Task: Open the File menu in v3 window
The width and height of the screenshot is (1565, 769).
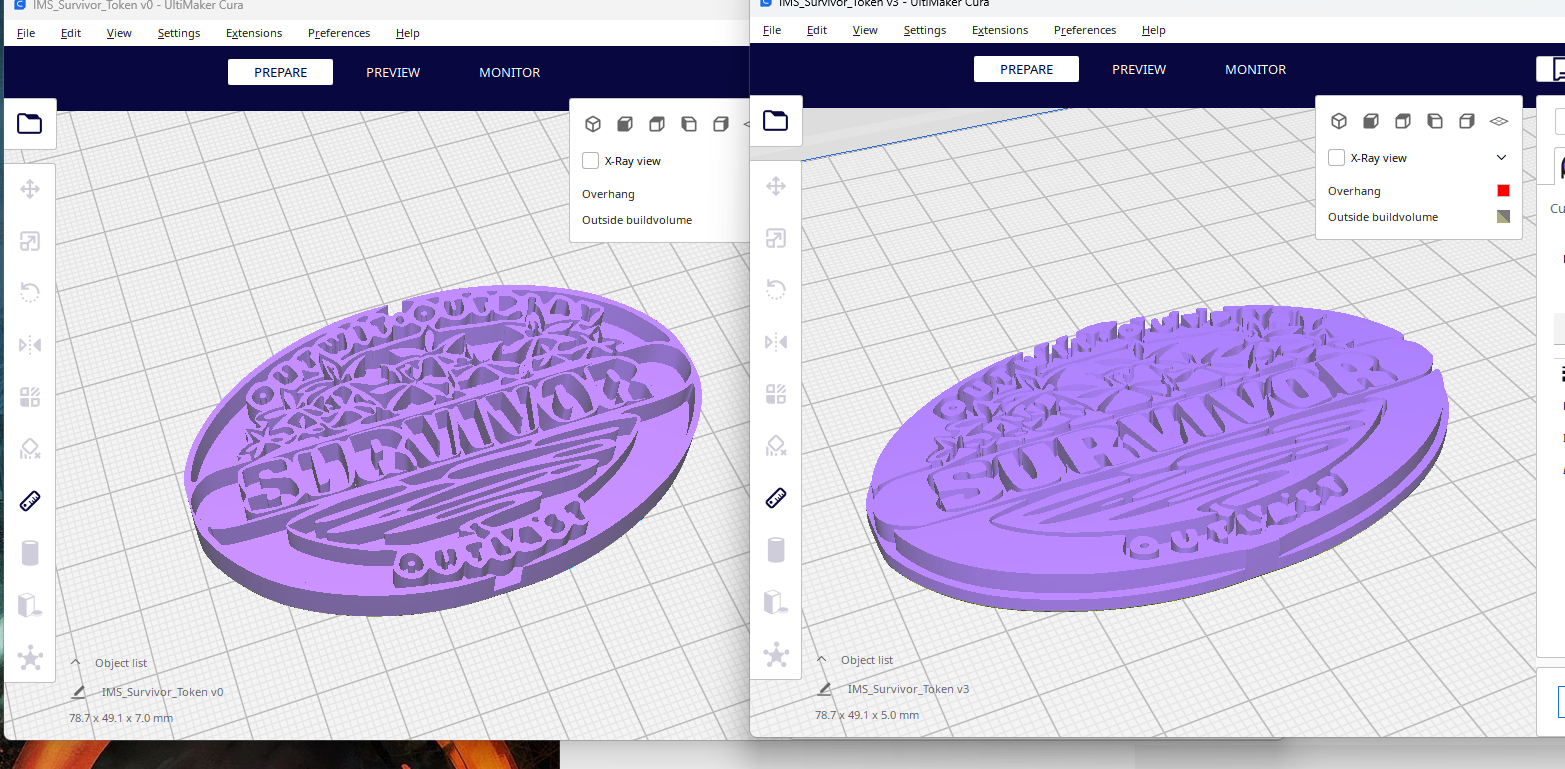Action: pos(772,30)
